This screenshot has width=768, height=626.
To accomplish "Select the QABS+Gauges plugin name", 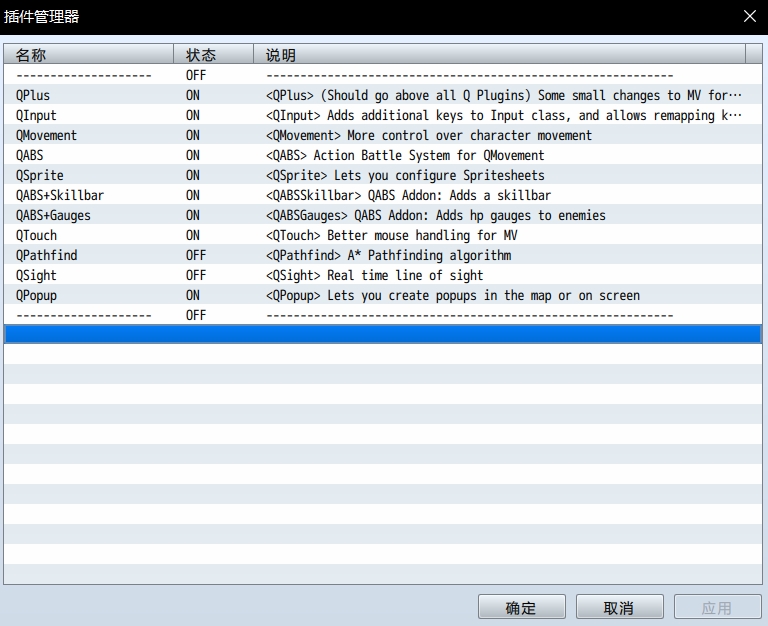I will click(x=53, y=216).
